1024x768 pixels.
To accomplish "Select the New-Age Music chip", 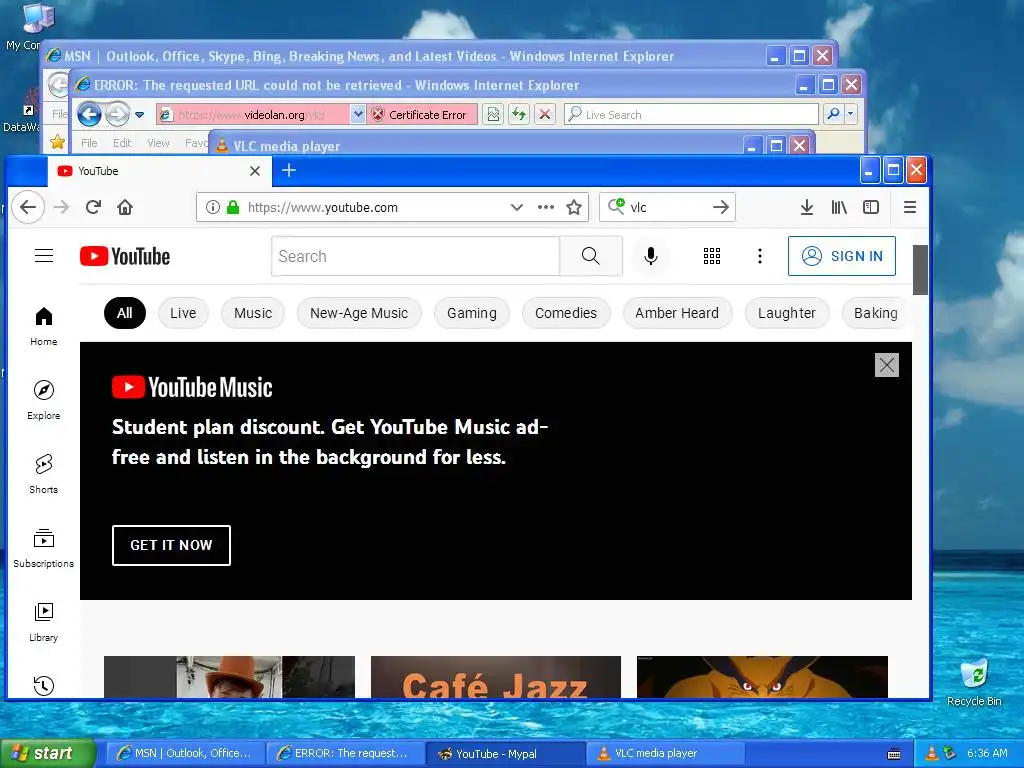I will point(359,313).
